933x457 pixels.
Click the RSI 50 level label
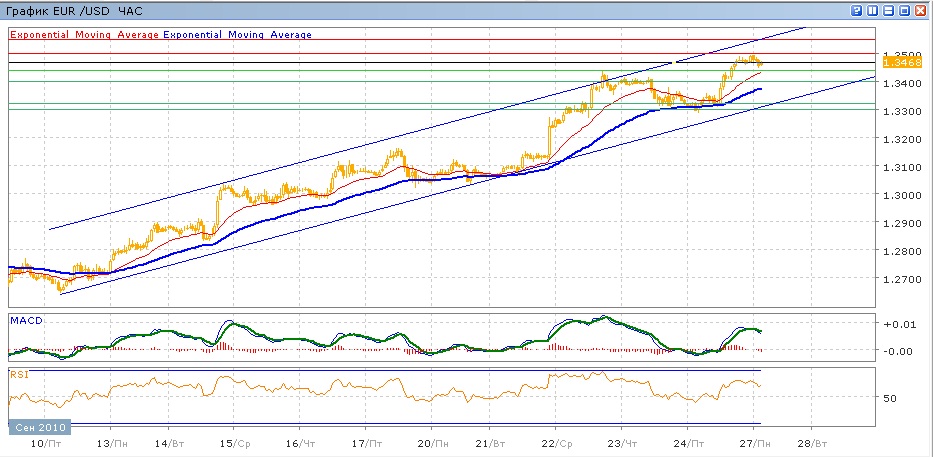pyautogui.click(x=890, y=397)
